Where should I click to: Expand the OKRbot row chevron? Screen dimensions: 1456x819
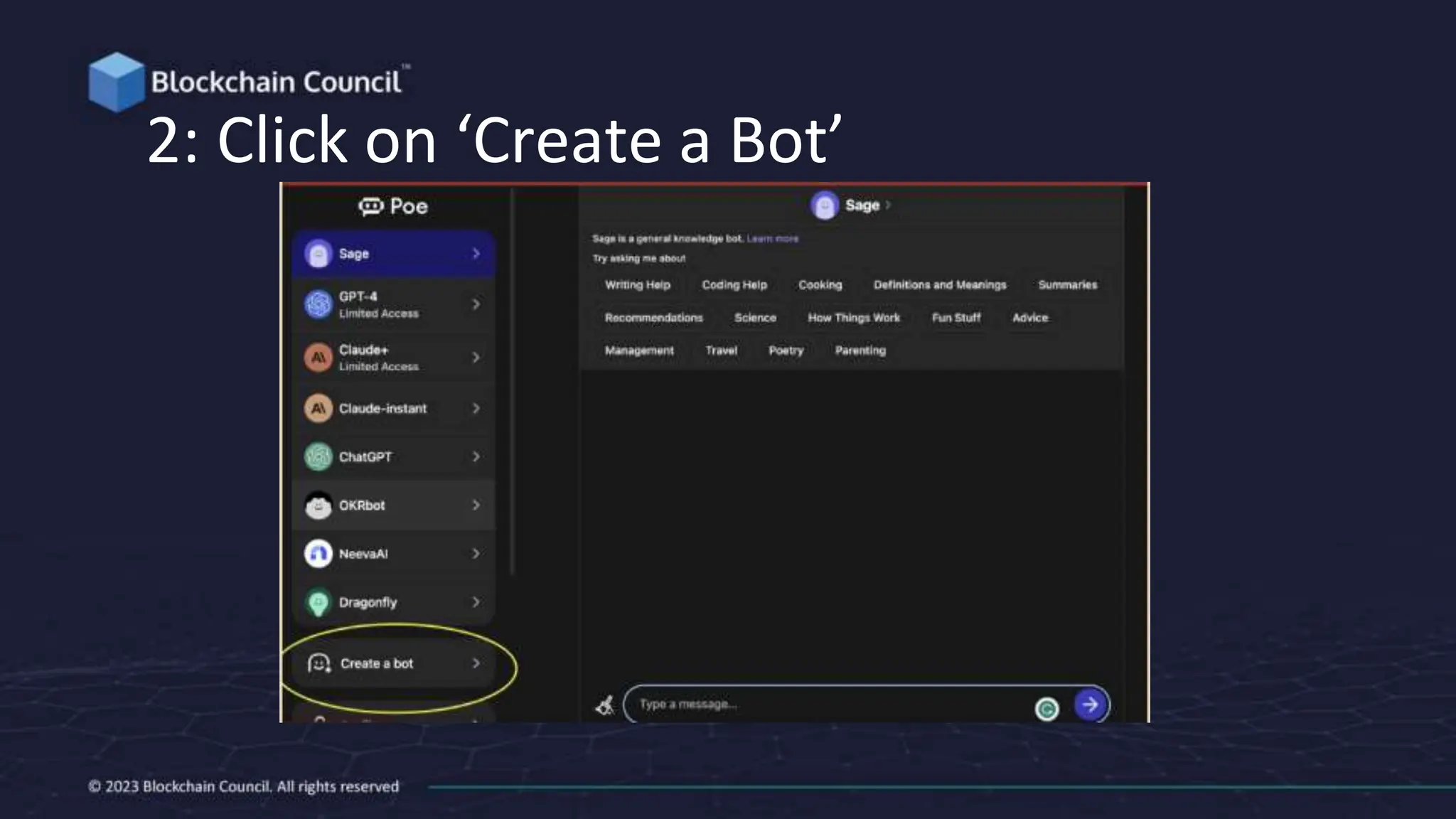click(476, 505)
